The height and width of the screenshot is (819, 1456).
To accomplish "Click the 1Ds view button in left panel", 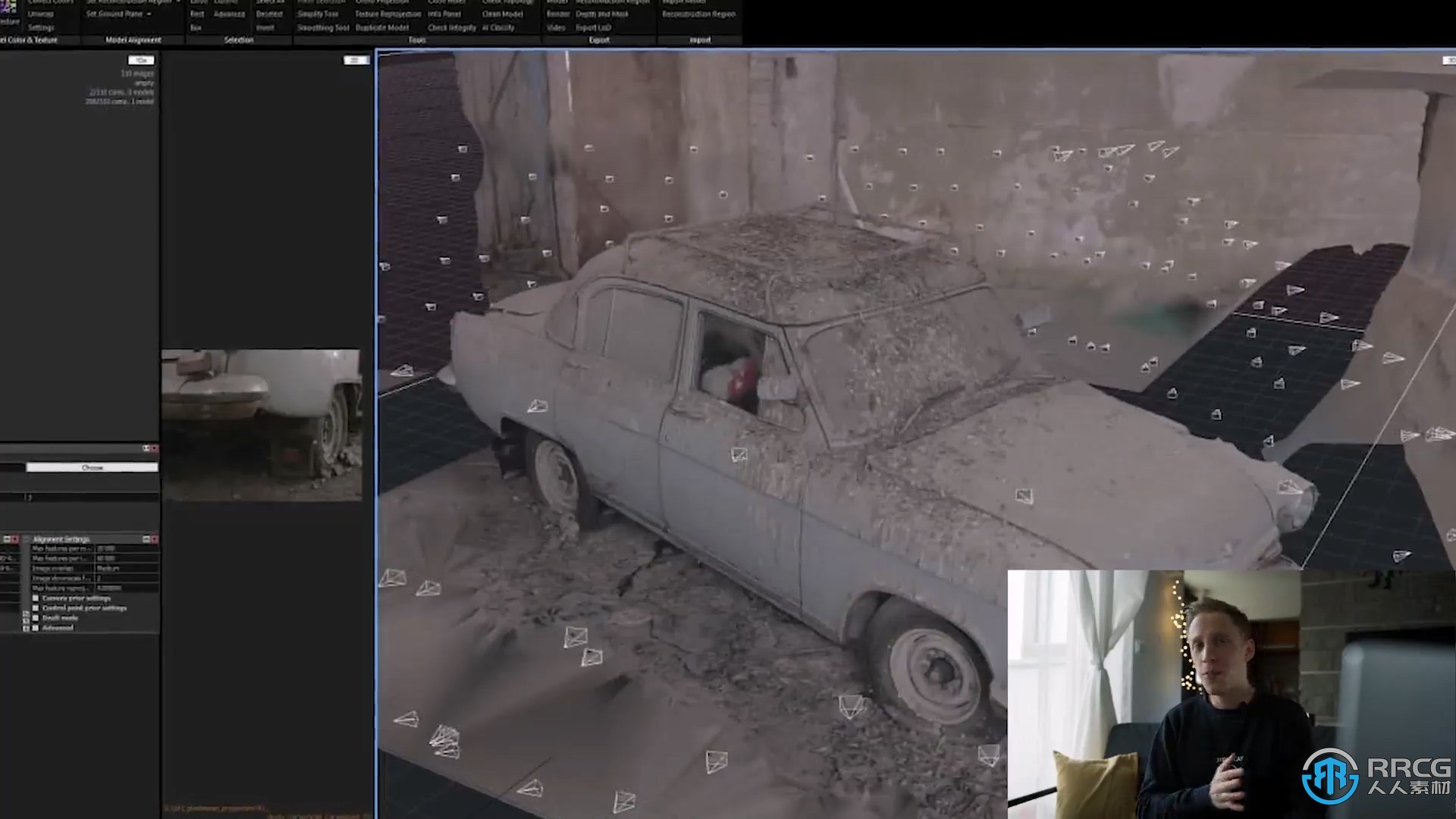I will click(x=141, y=60).
